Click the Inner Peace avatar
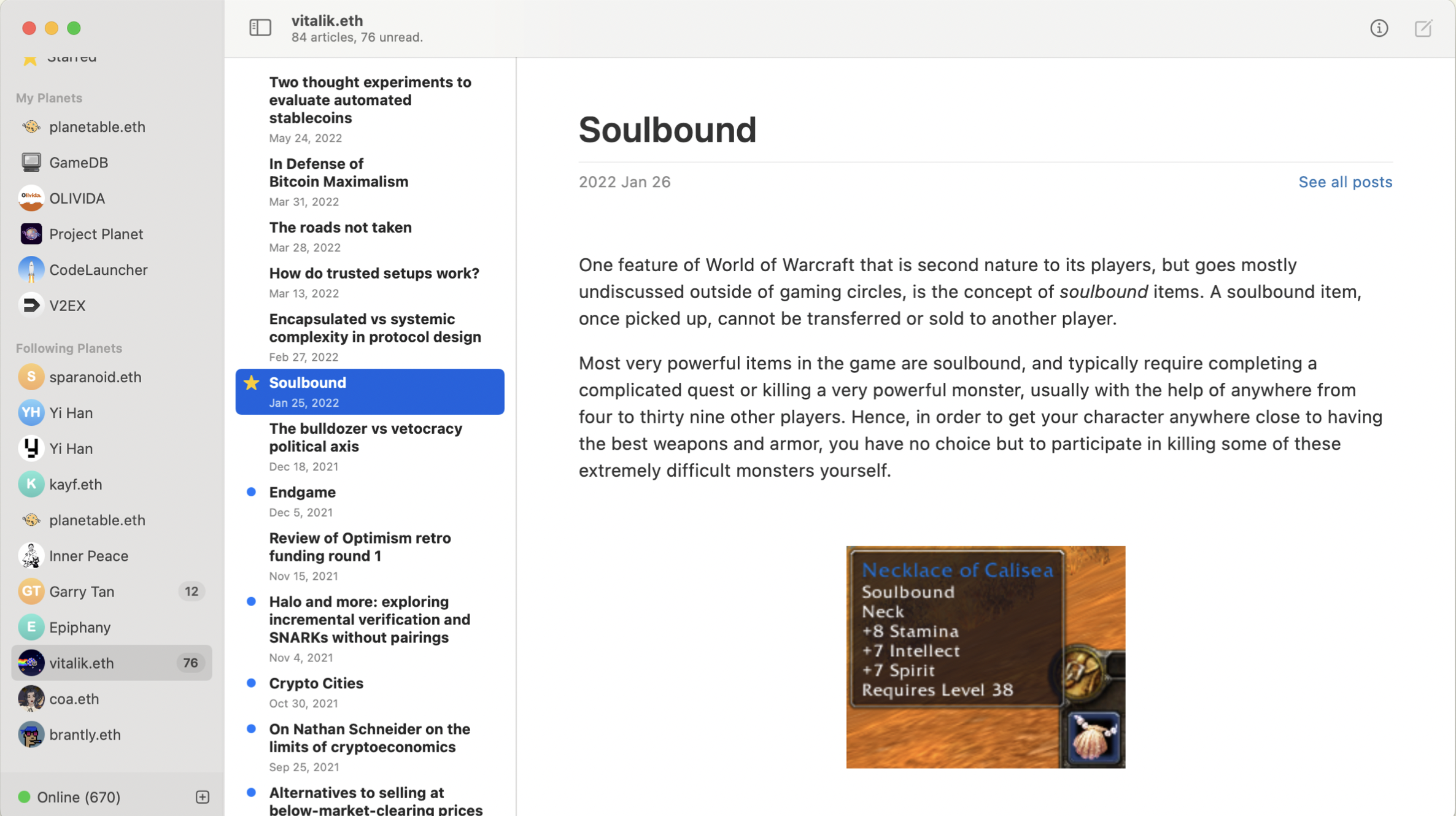This screenshot has height=816, width=1456. 31,555
